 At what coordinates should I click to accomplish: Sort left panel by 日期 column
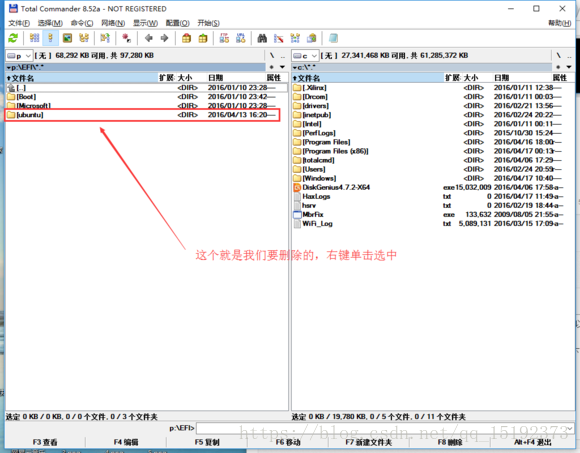[x=236, y=78]
